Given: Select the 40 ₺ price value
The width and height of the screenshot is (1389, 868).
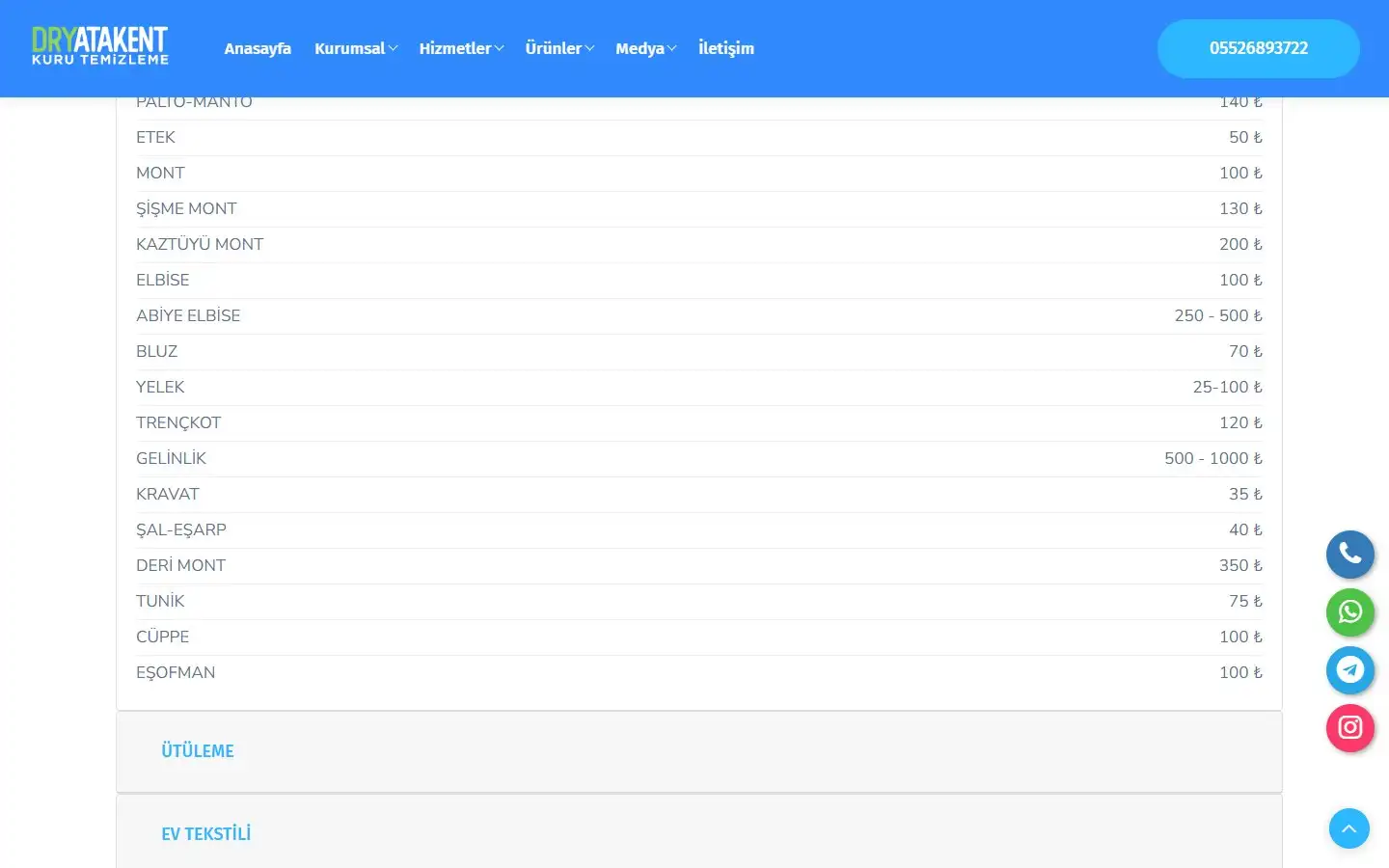Looking at the screenshot, I should pyautogui.click(x=1245, y=529).
